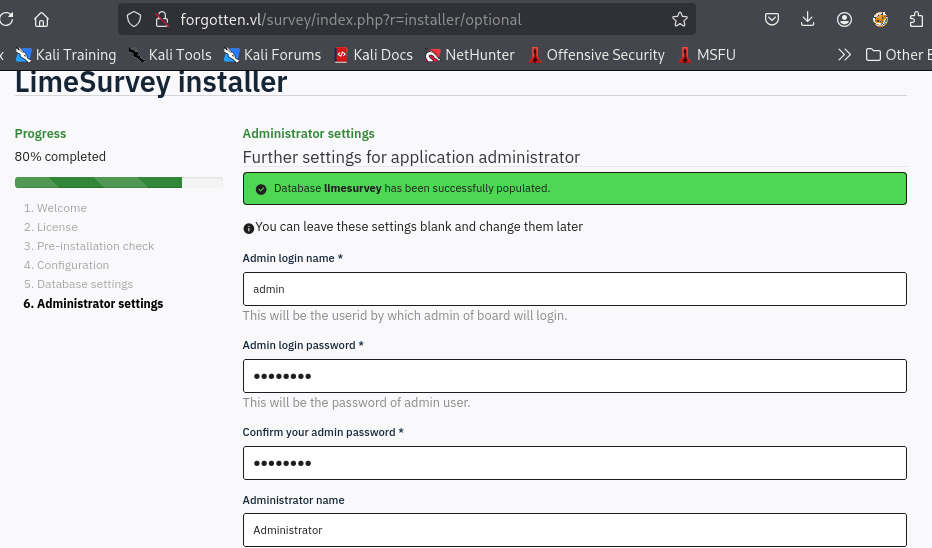Click the shield tracking protection icon
This screenshot has width=932, height=548.
[136, 19]
